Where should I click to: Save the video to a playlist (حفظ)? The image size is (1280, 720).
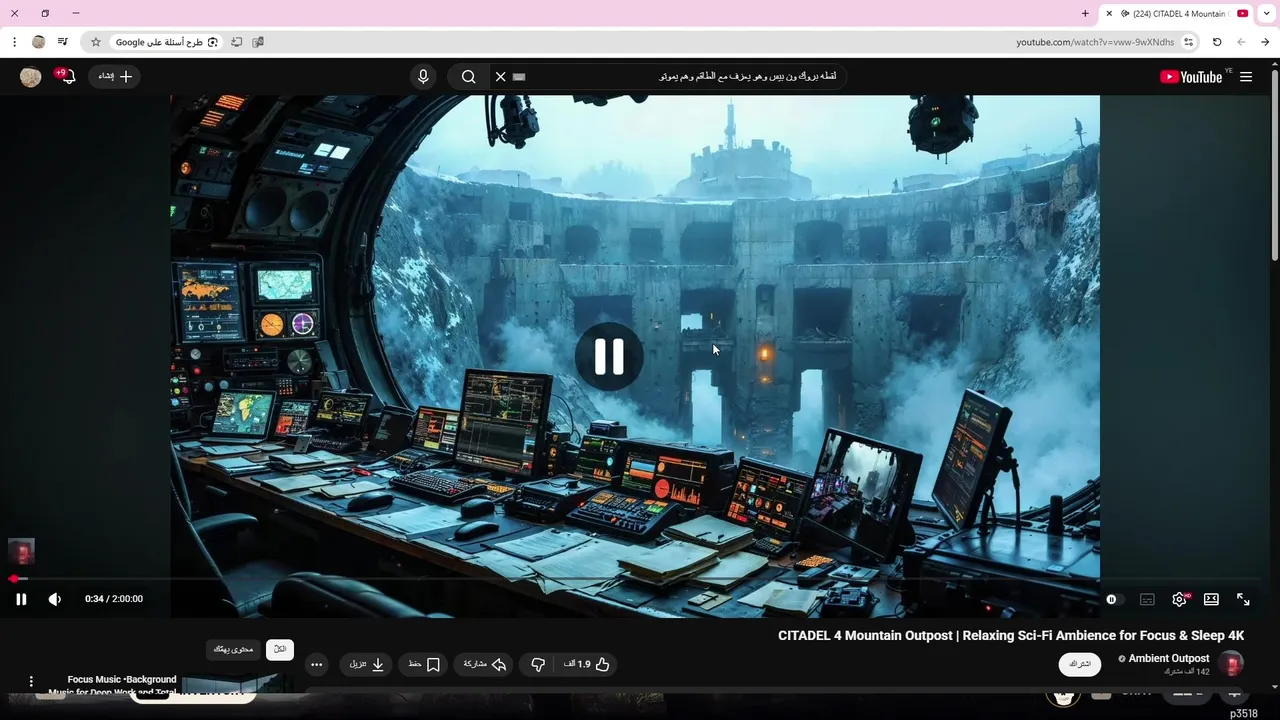click(x=424, y=664)
